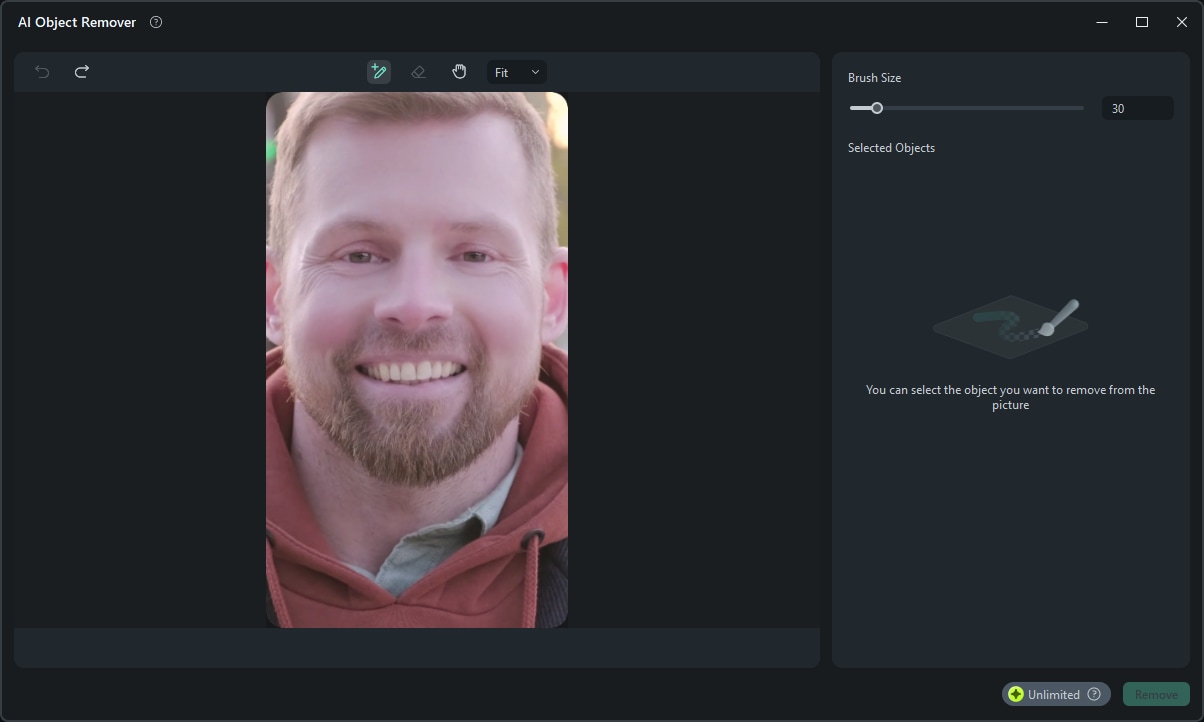
Task: Click the 'You can select the object' hint text
Action: (x=1010, y=397)
